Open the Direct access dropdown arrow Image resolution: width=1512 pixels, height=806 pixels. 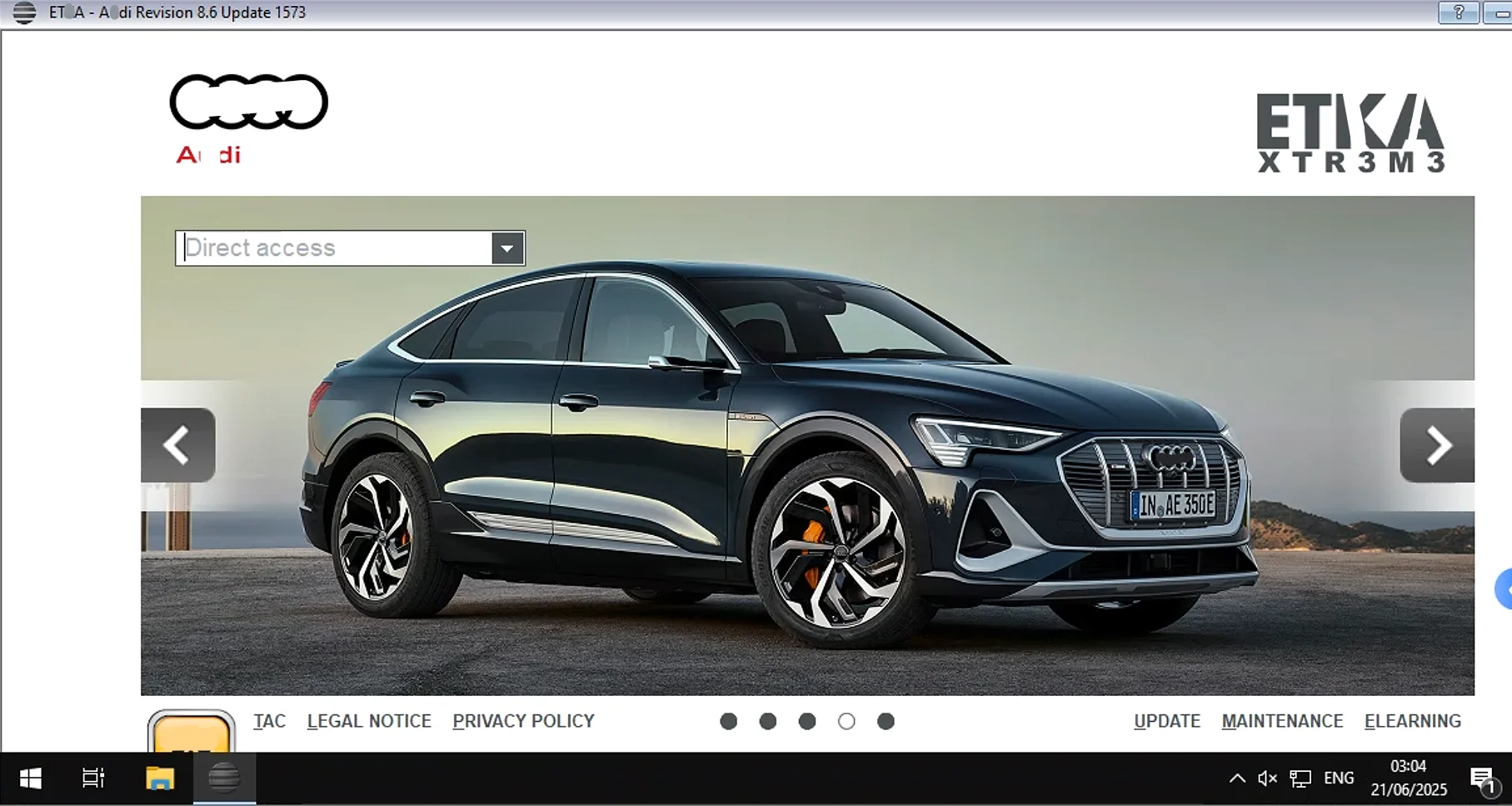tap(507, 248)
